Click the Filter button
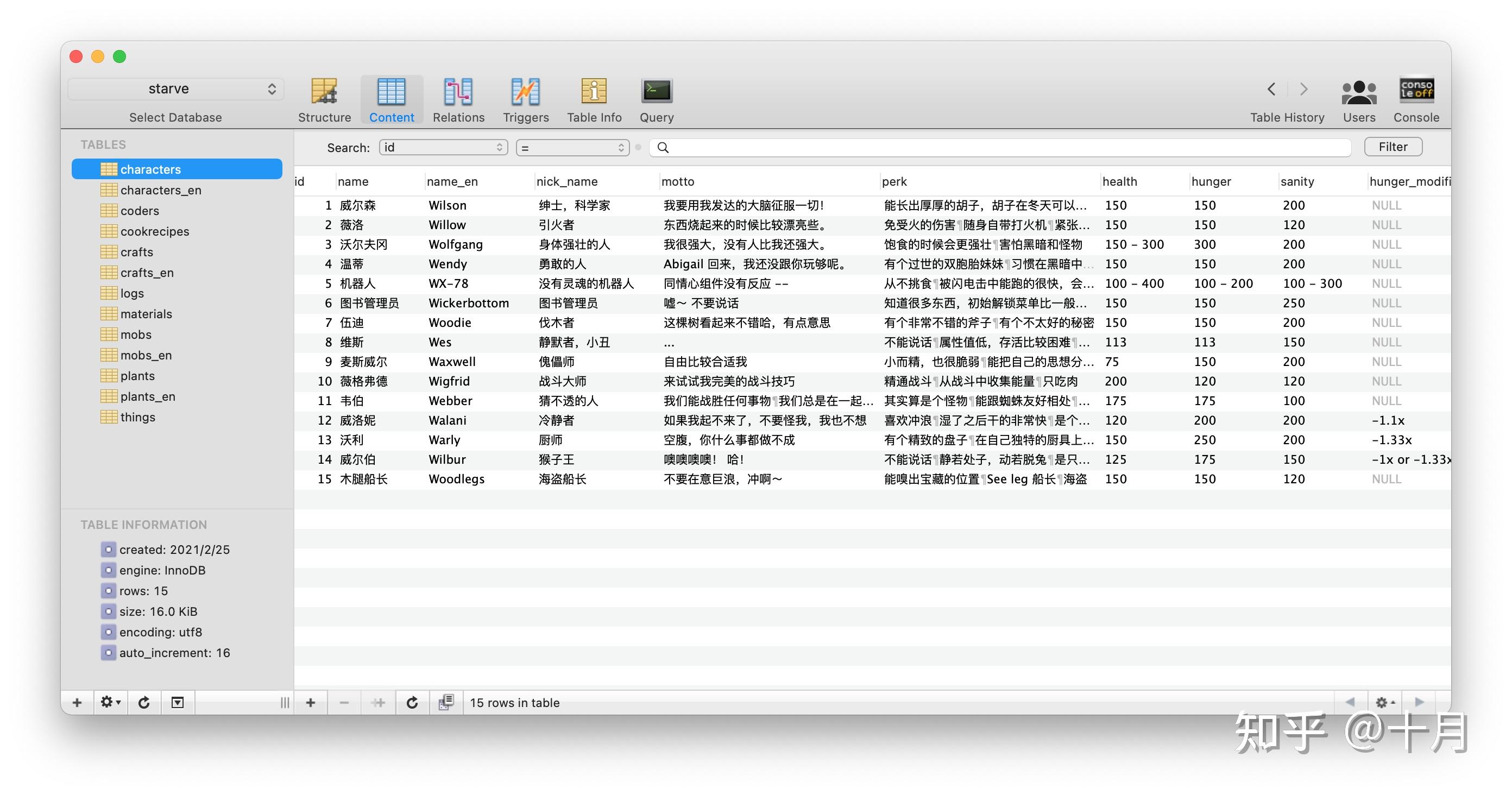The image size is (1512, 795). point(1393,147)
